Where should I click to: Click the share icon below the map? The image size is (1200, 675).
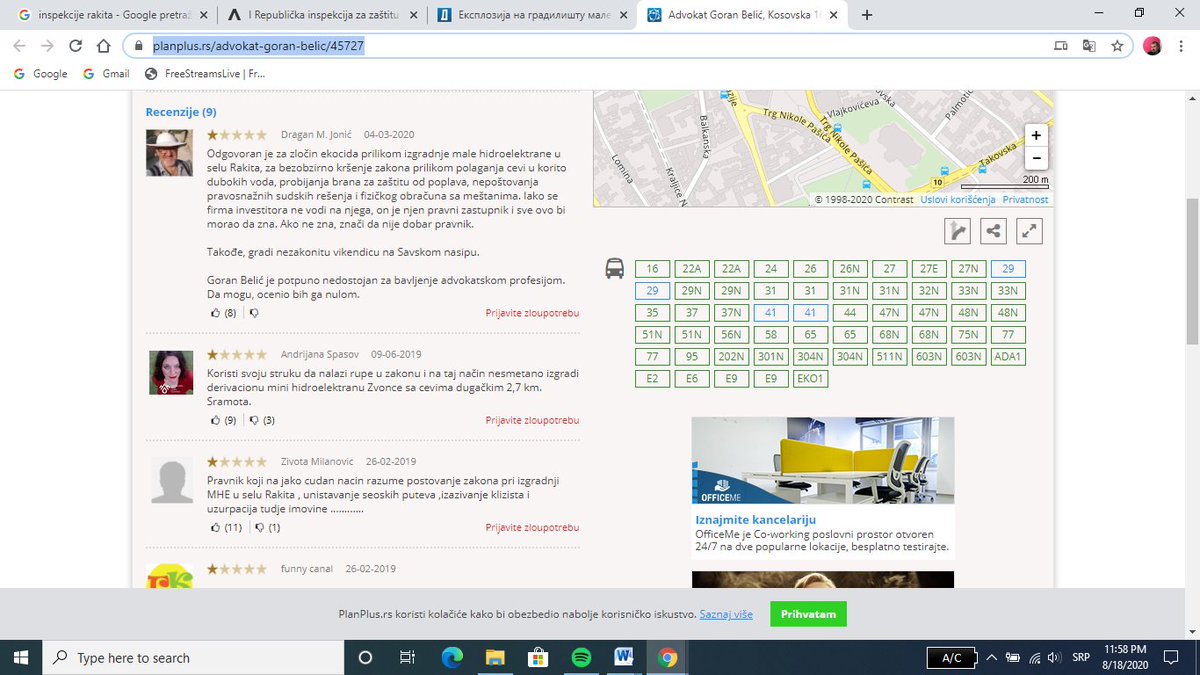pos(993,231)
